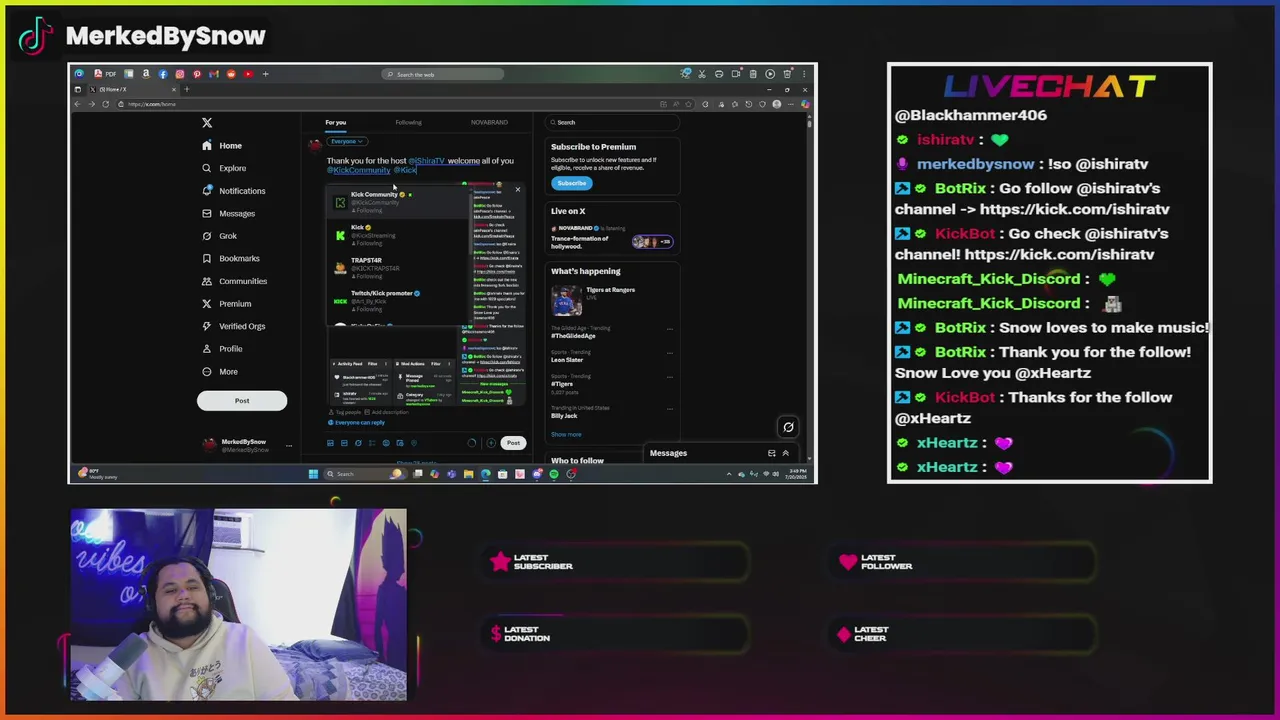Open Verified Orgs in the sidebar
This screenshot has height=720, width=1280.
point(233,326)
